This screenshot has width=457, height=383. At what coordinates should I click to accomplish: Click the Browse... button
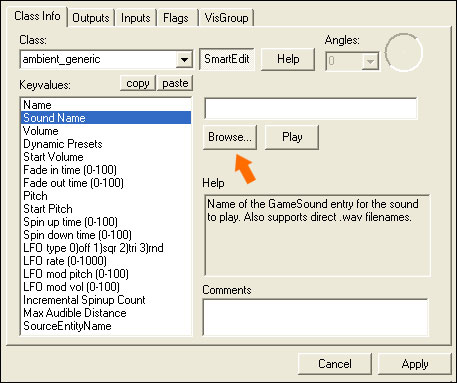[x=230, y=137]
